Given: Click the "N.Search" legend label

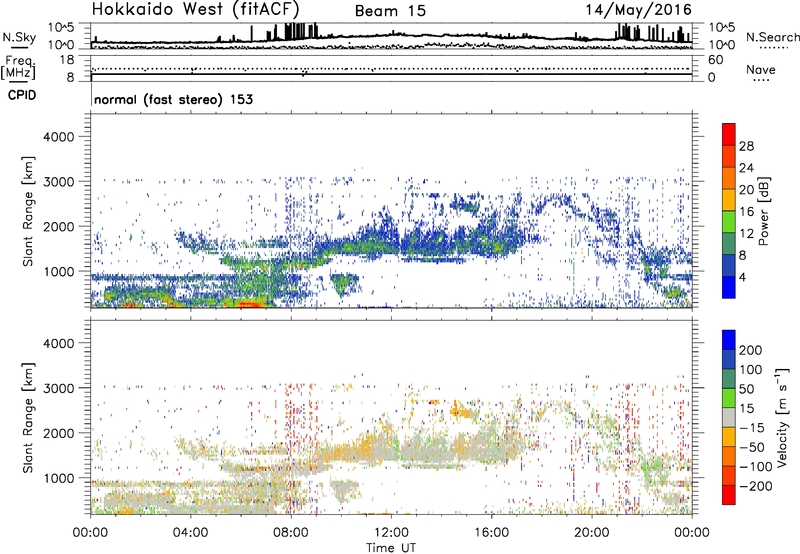Looking at the screenshot, I should tap(772, 37).
